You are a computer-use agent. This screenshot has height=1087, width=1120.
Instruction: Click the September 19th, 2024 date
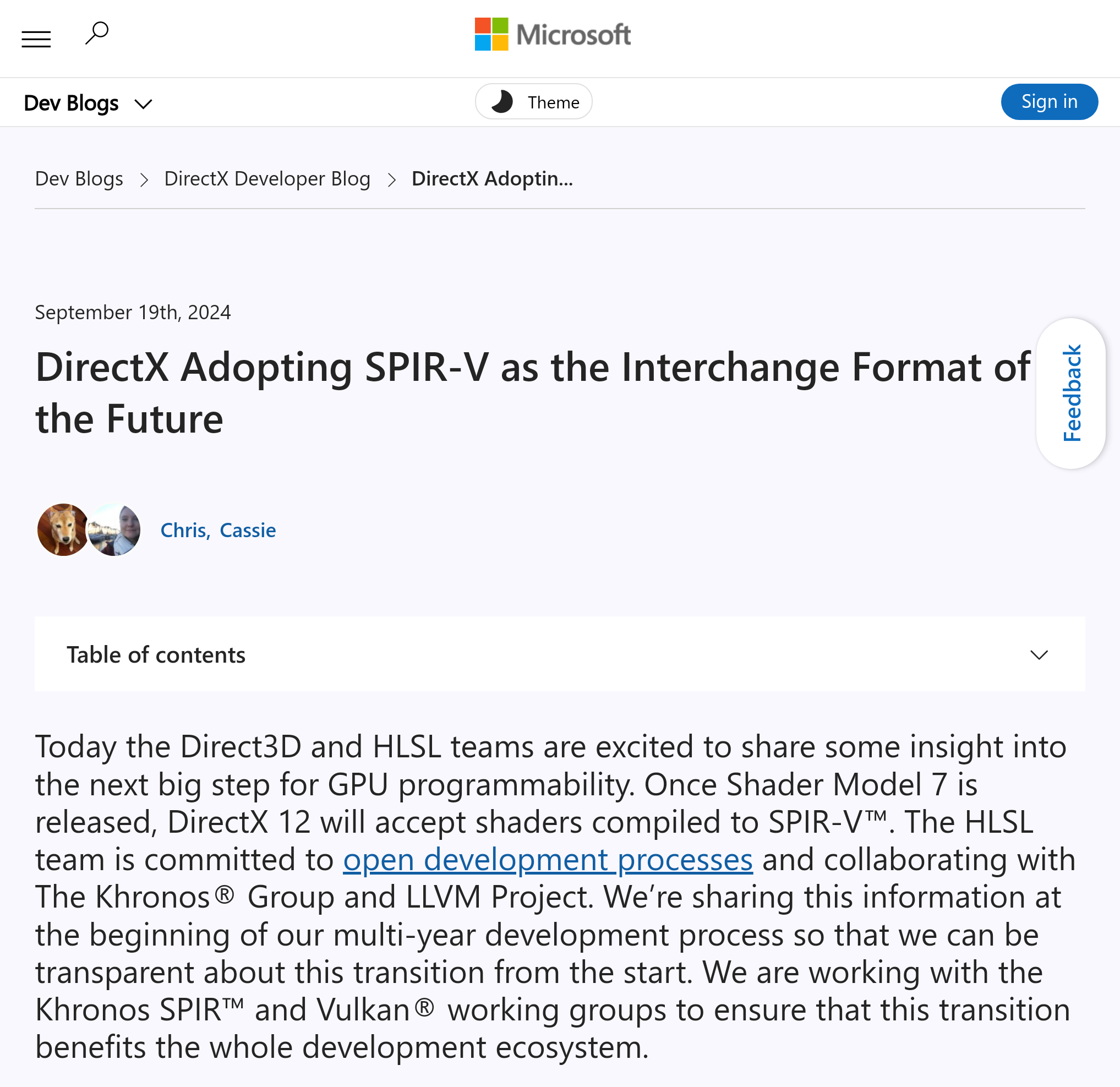pos(133,313)
